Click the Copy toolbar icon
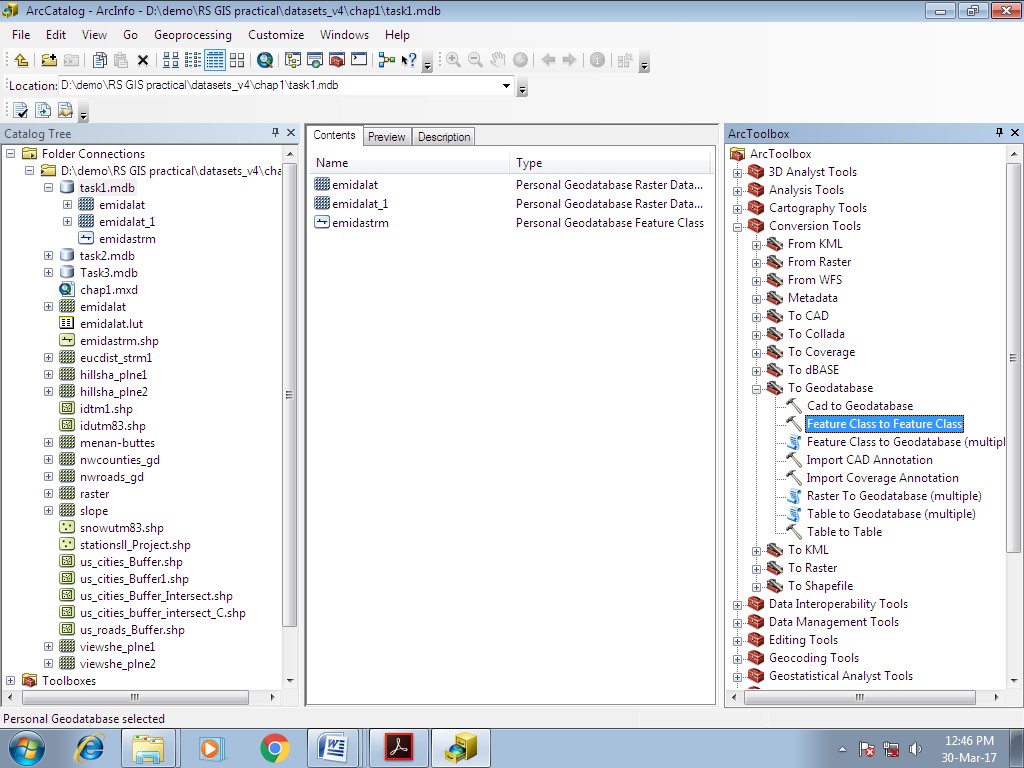The height and width of the screenshot is (768, 1024). pyautogui.click(x=99, y=60)
